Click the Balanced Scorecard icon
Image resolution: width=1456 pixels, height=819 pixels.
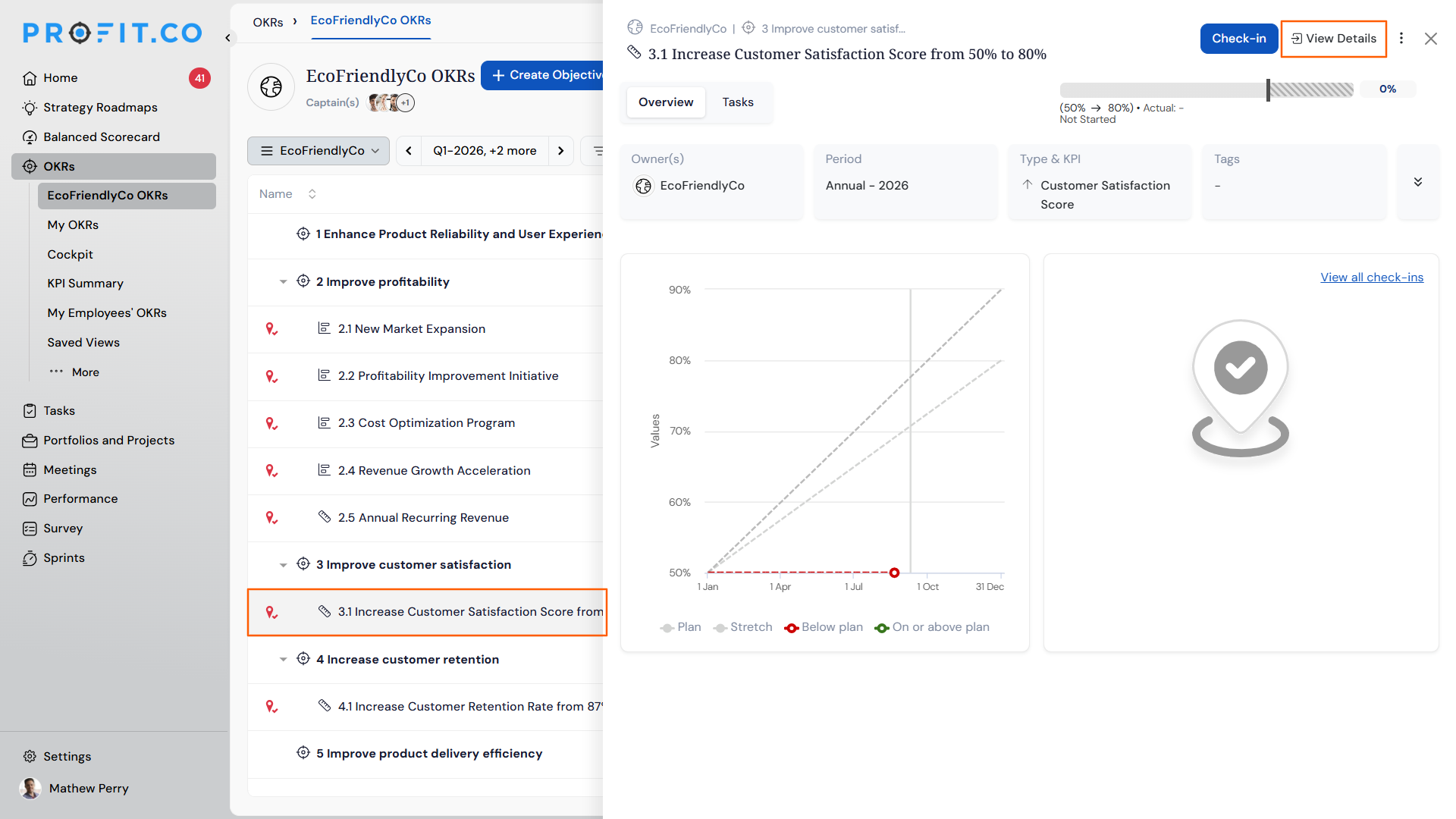(30, 137)
